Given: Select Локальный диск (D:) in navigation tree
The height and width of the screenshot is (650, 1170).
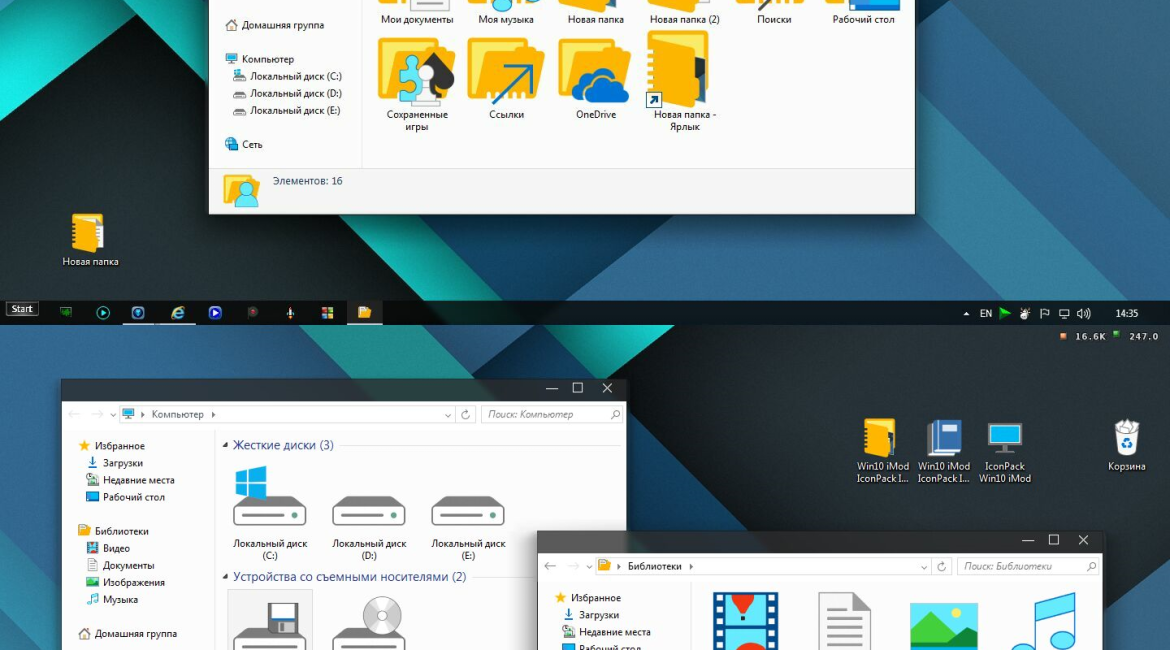Looking at the screenshot, I should tap(295, 93).
